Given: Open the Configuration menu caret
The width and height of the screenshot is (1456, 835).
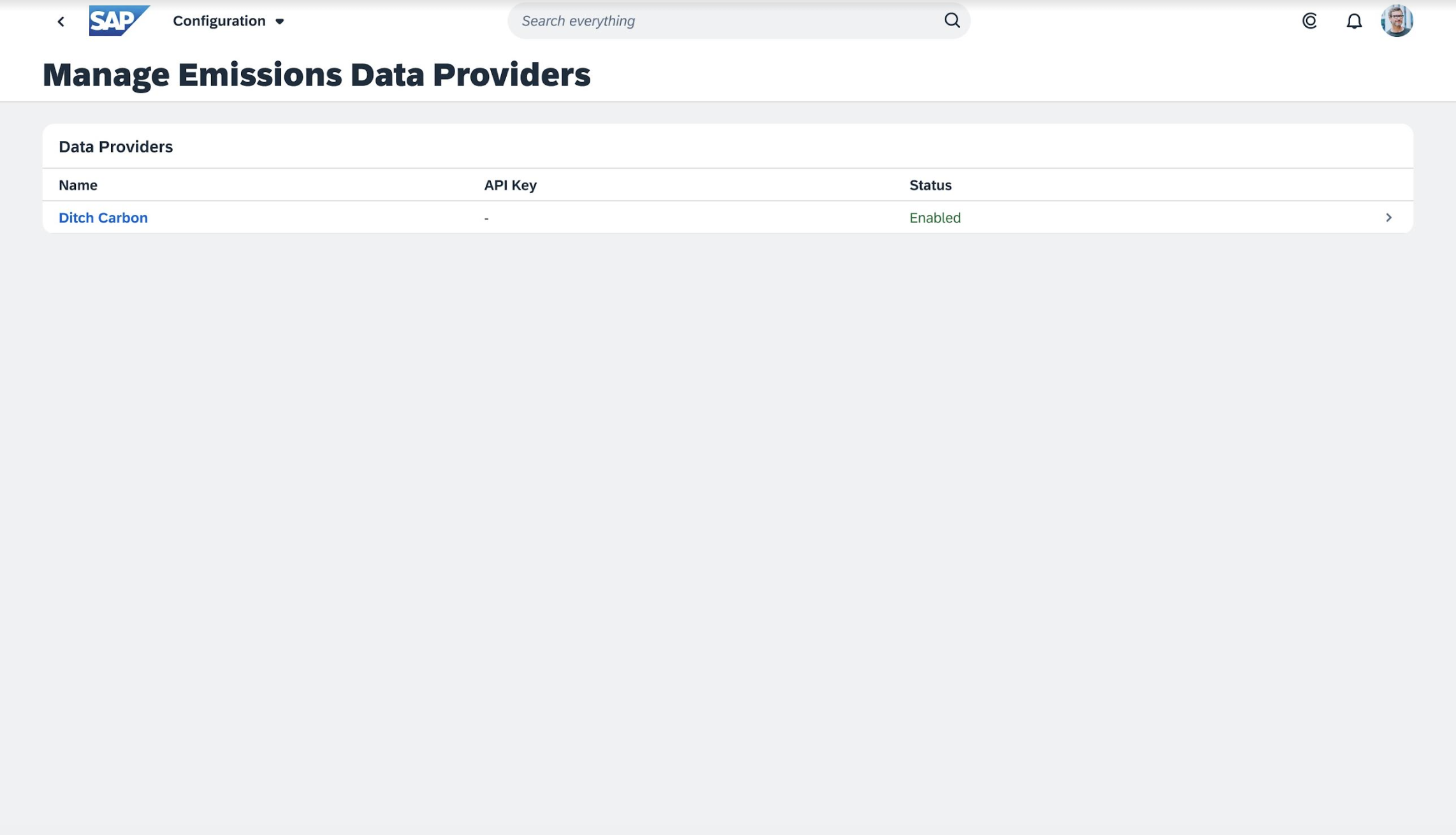Looking at the screenshot, I should coord(279,21).
